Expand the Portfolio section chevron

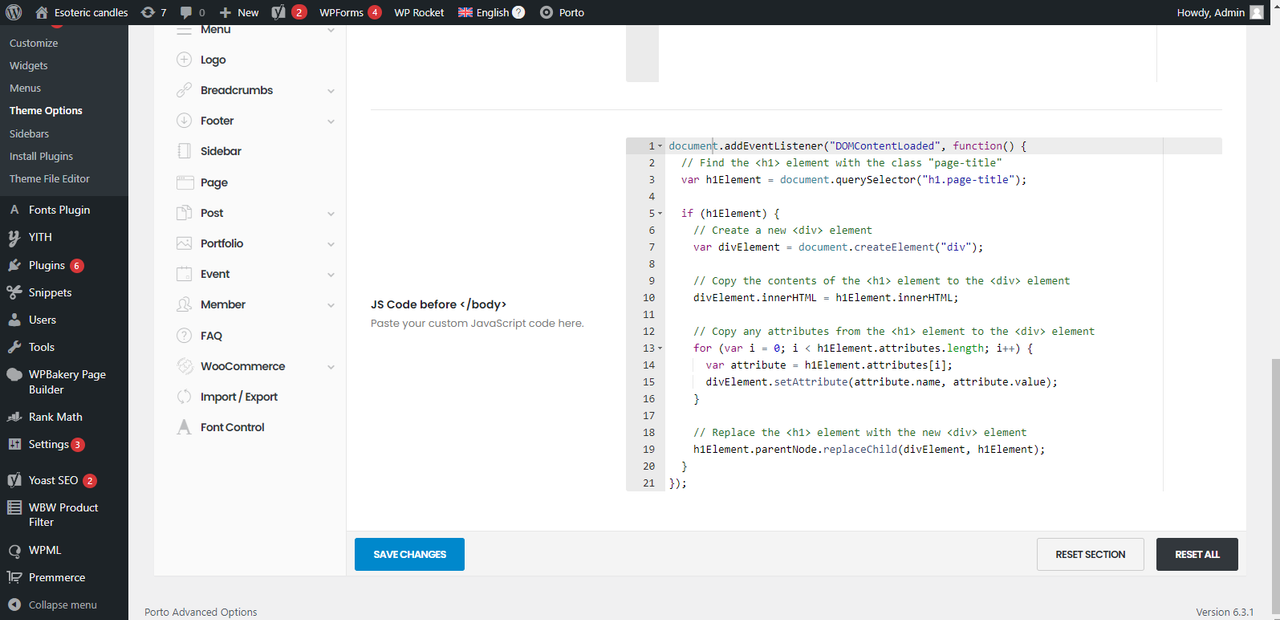tap(331, 244)
